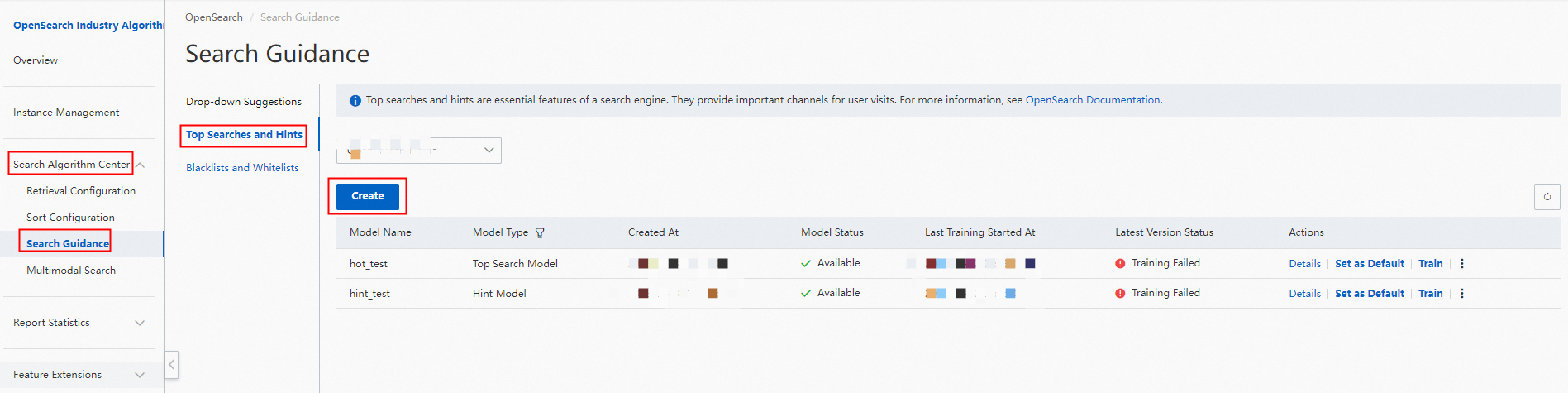Click the Create button
Viewport: 1568px width, 393px height.
click(368, 196)
